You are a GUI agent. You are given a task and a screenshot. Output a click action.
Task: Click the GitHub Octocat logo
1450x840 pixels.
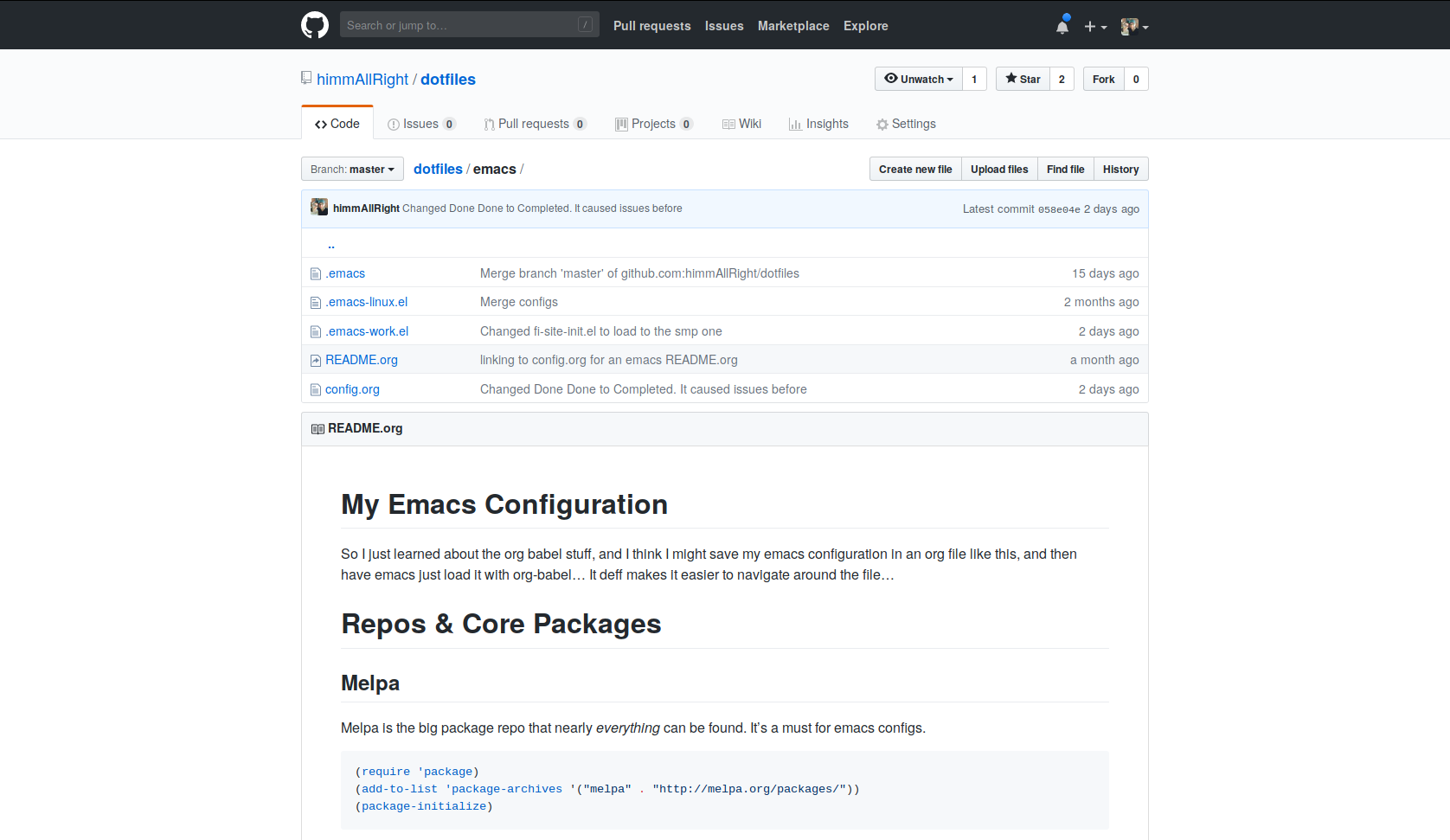click(315, 25)
